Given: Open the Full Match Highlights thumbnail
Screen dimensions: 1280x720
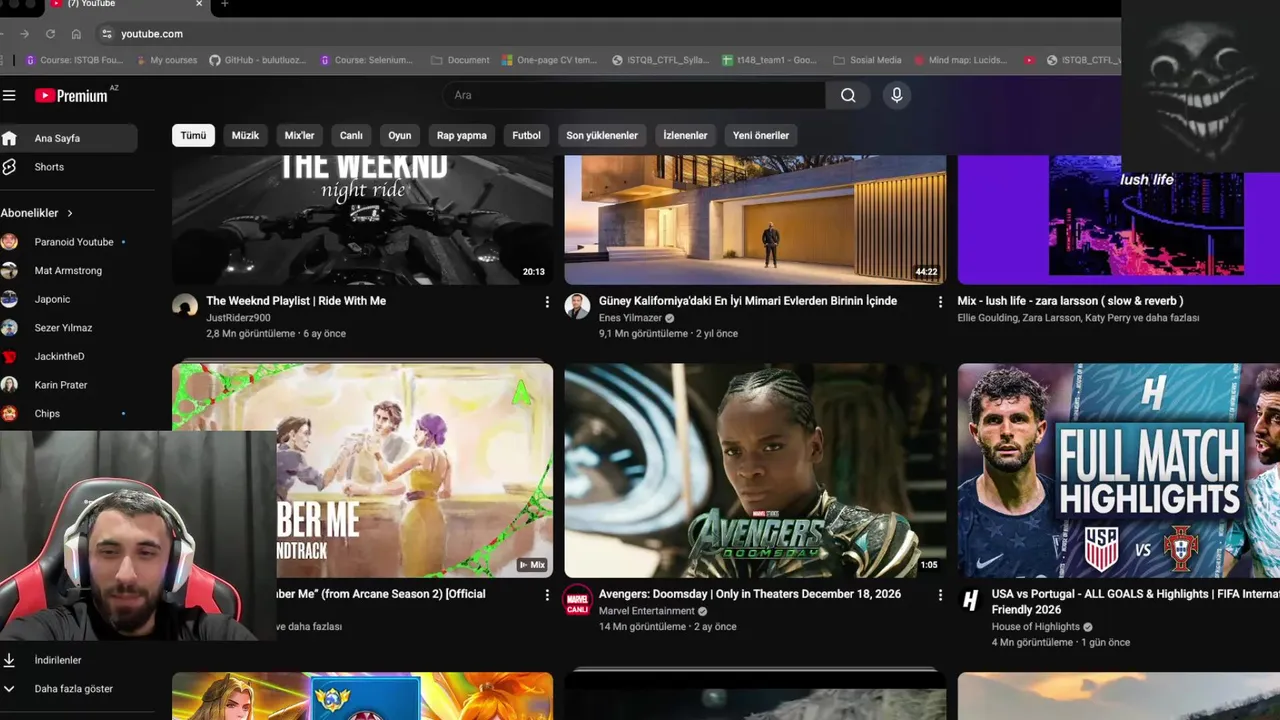Looking at the screenshot, I should tap(1119, 470).
